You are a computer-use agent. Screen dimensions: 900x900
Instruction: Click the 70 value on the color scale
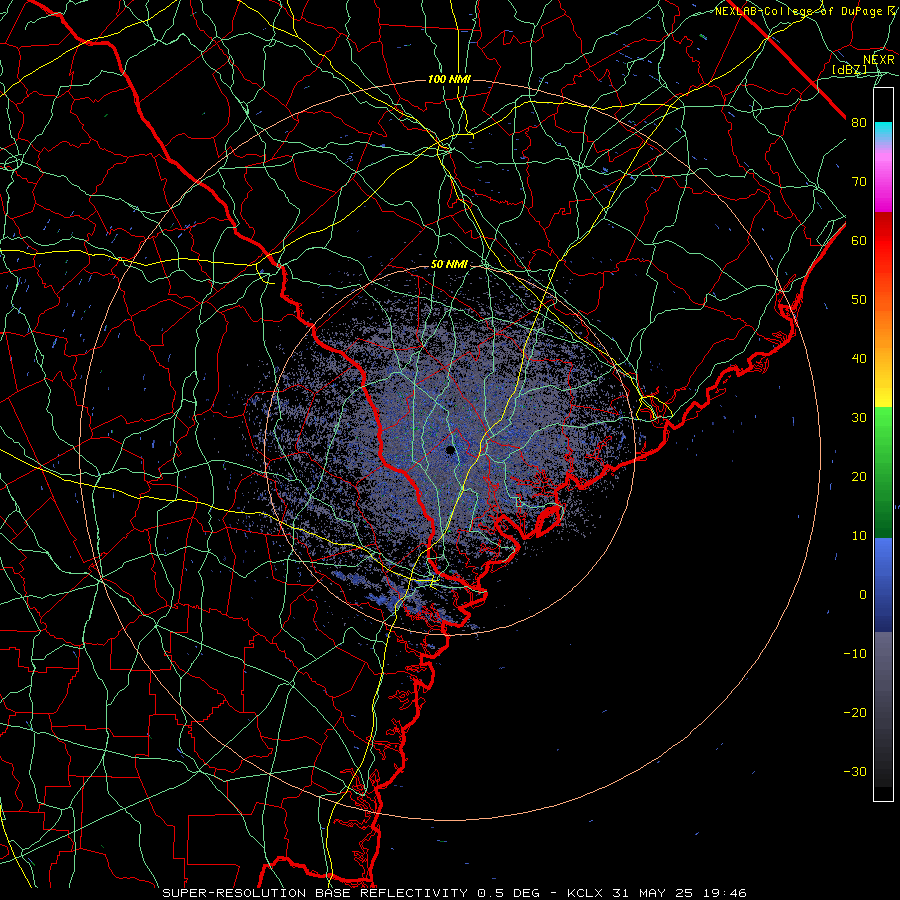click(x=859, y=182)
